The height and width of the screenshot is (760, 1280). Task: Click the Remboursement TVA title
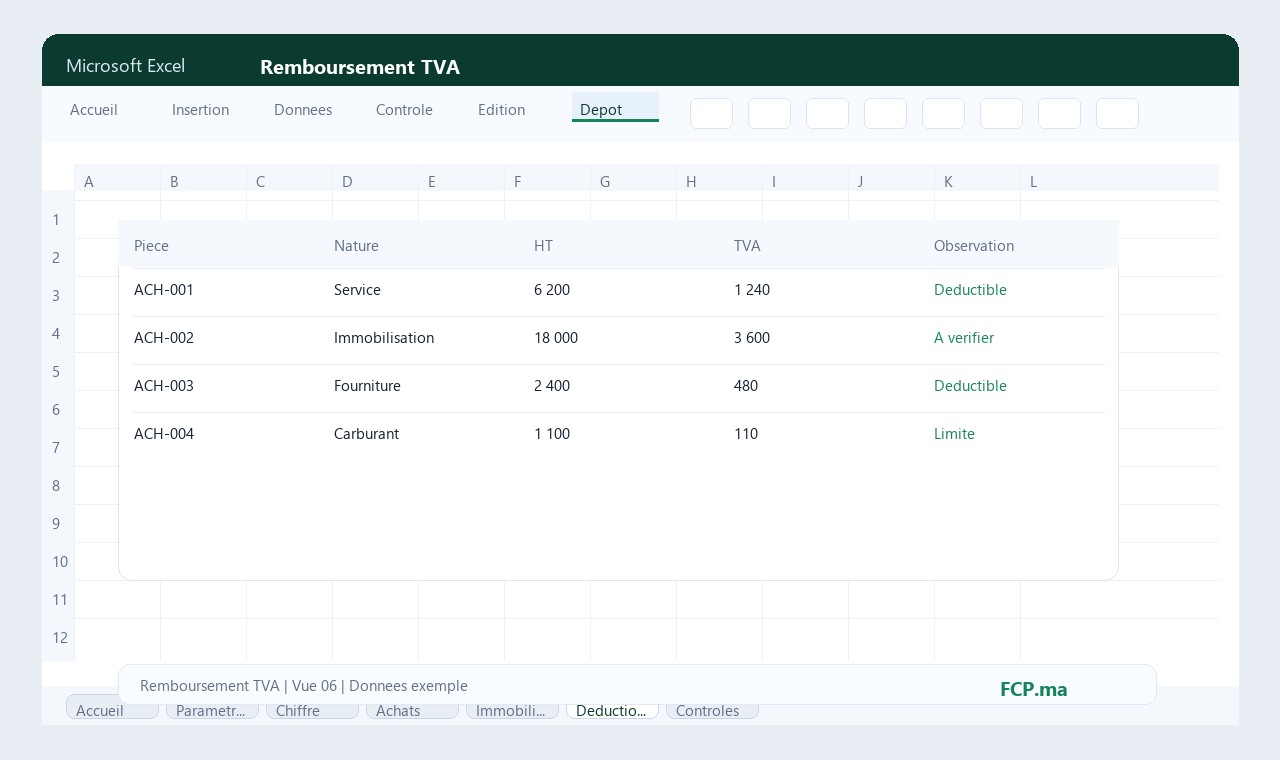point(360,67)
